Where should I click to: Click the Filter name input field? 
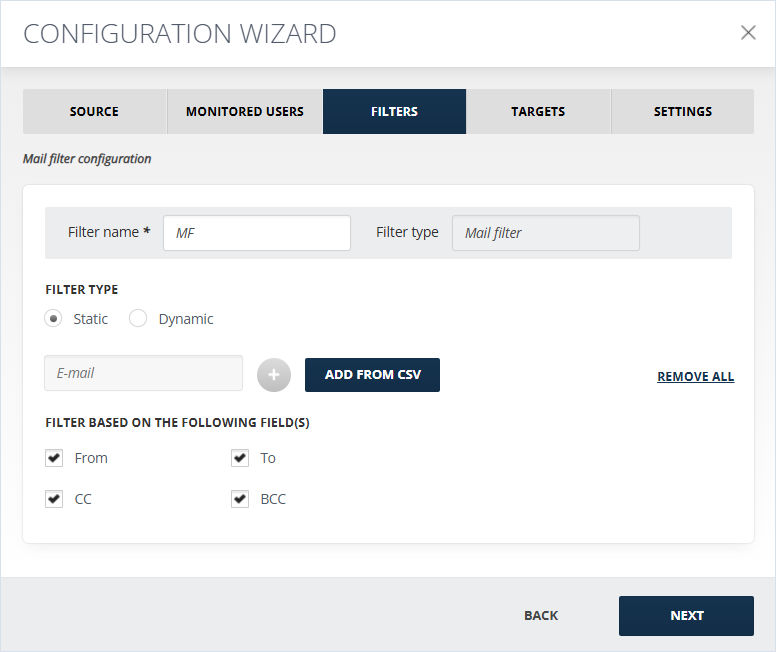[257, 233]
